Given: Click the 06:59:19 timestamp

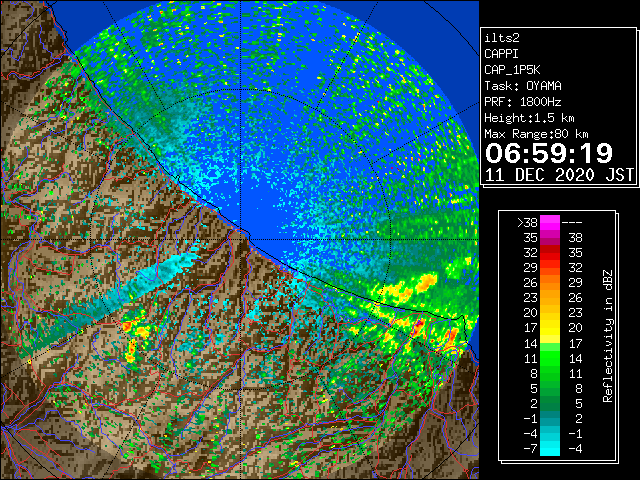Looking at the screenshot, I should (x=549, y=153).
